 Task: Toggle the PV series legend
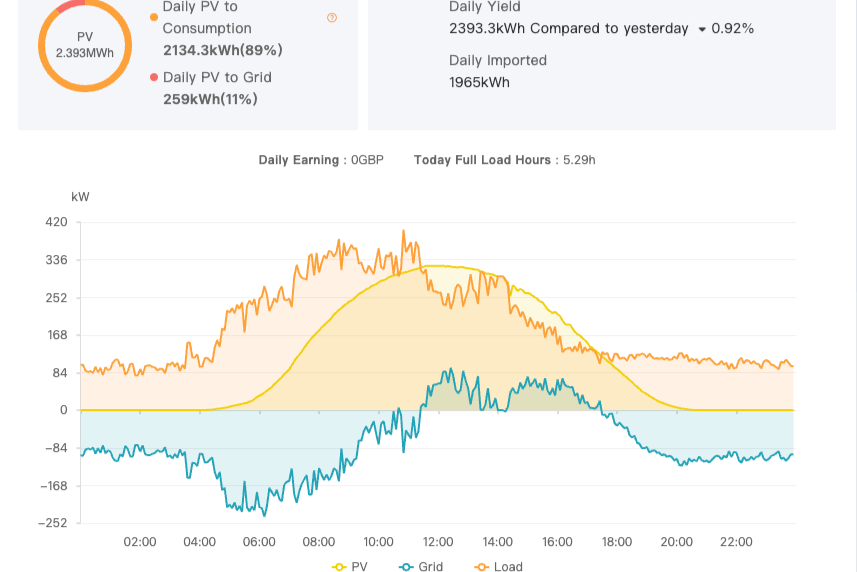pyautogui.click(x=350, y=566)
